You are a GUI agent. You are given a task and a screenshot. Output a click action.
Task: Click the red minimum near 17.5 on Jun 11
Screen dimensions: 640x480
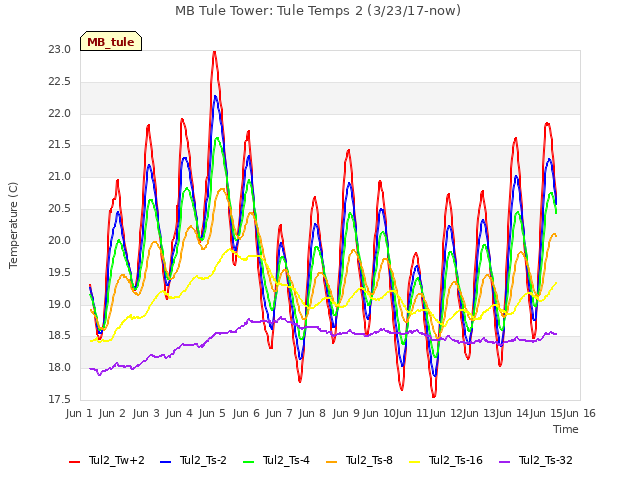[x=433, y=395]
